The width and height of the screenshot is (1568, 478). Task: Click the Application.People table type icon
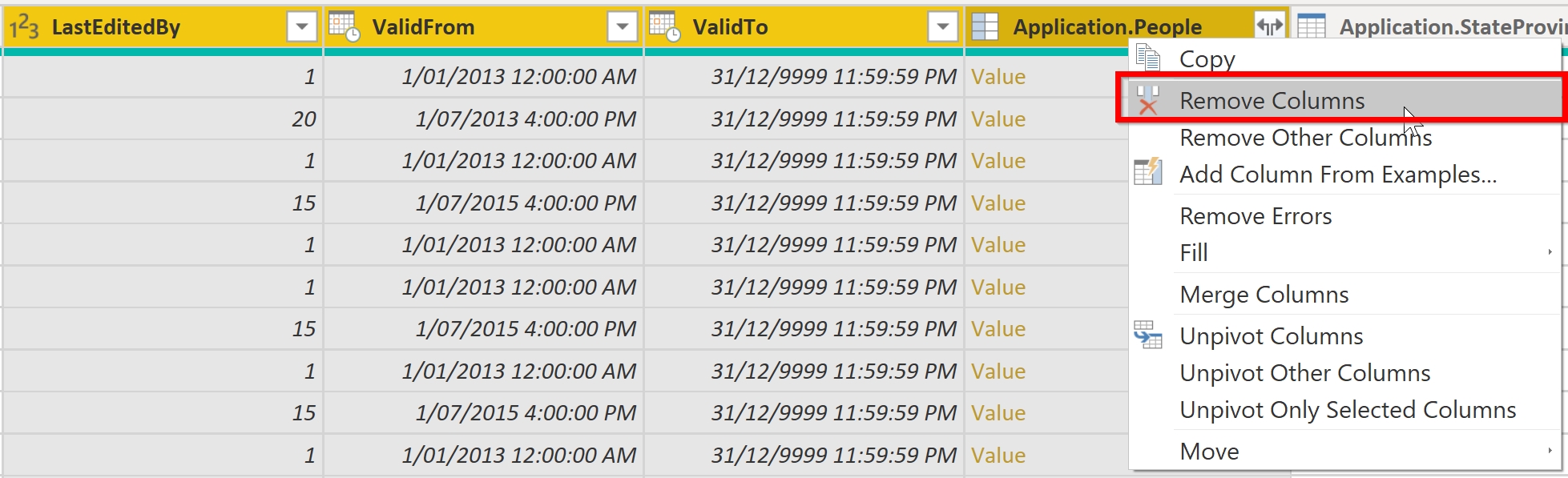coord(985,27)
